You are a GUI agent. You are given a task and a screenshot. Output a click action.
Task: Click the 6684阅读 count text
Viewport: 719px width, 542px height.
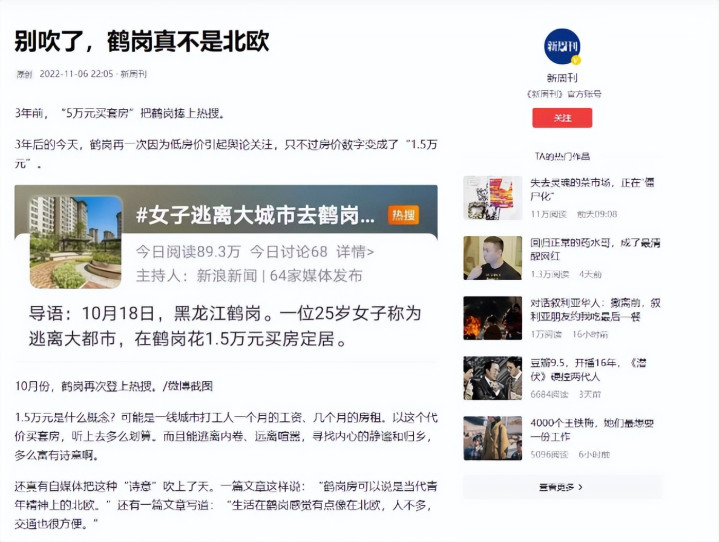[549, 394]
